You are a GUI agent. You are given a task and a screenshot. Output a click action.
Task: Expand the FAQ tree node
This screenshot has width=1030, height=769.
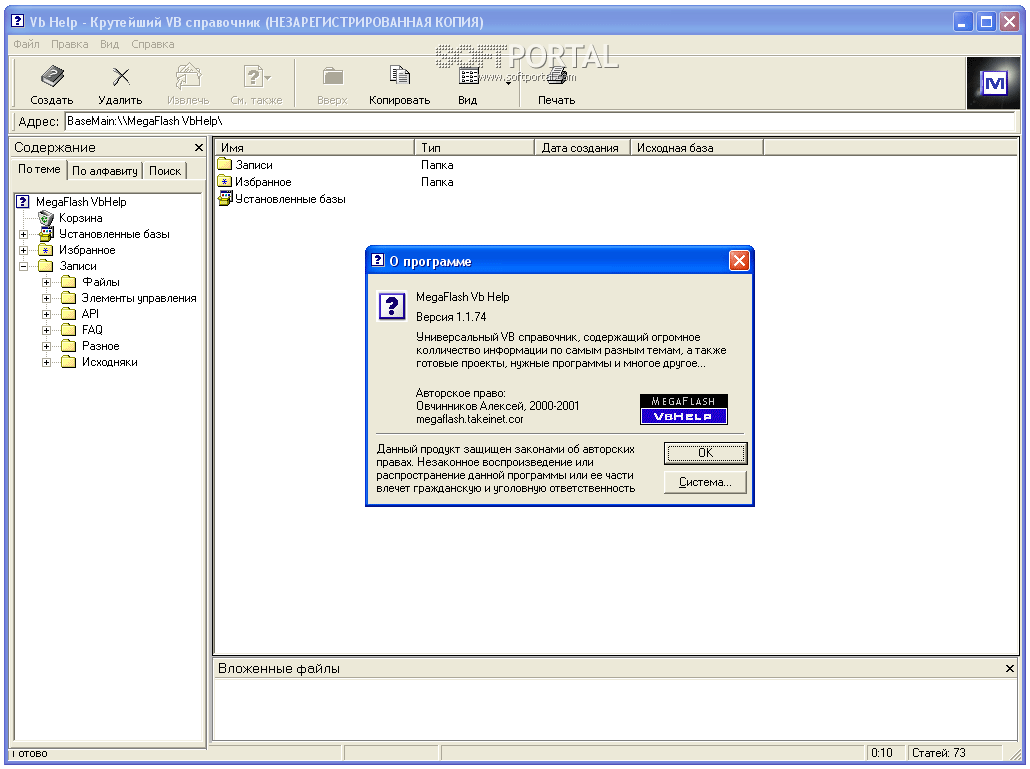click(x=47, y=330)
